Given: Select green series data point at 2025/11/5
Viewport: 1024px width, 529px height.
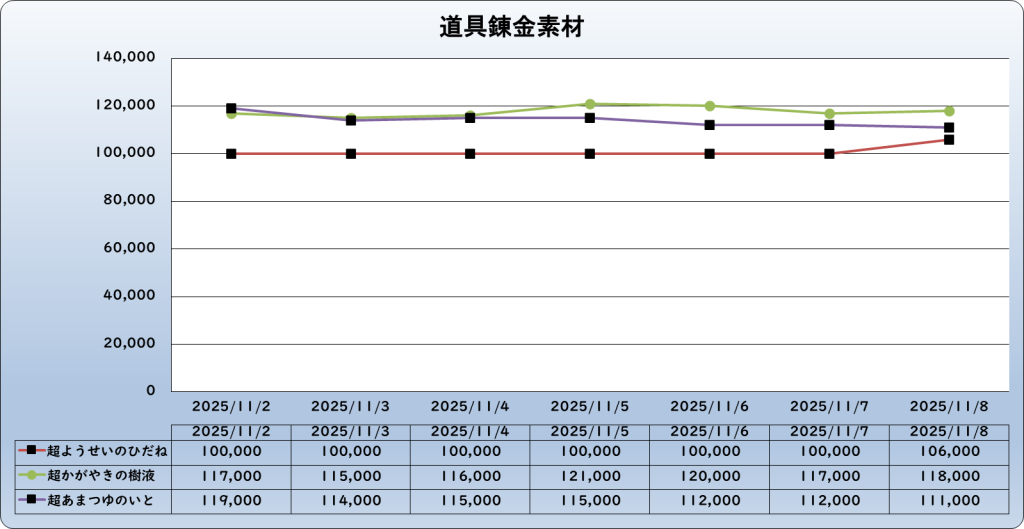Looking at the screenshot, I should pyautogui.click(x=590, y=104).
